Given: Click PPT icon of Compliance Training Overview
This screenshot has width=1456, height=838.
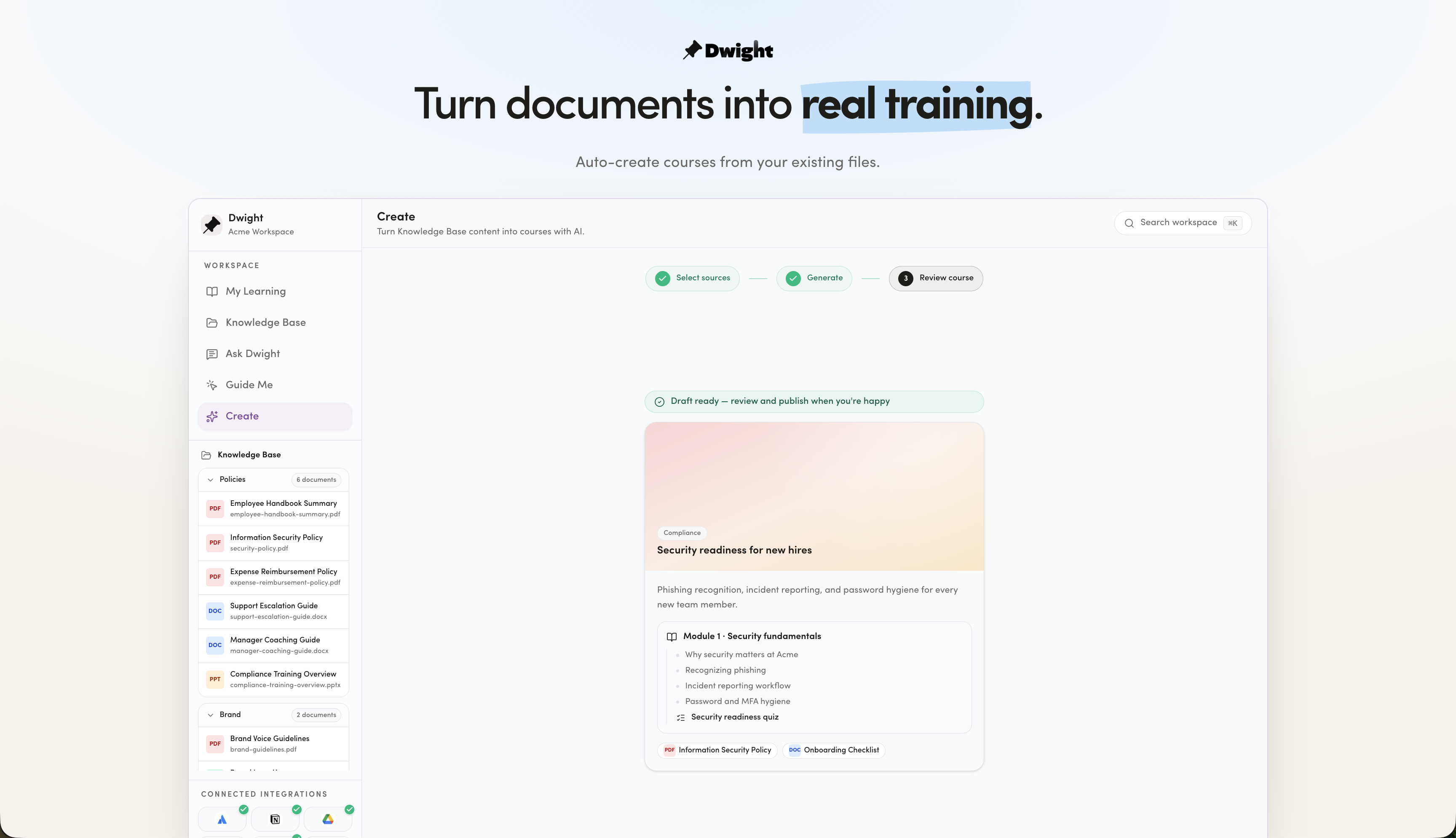Looking at the screenshot, I should (215, 679).
